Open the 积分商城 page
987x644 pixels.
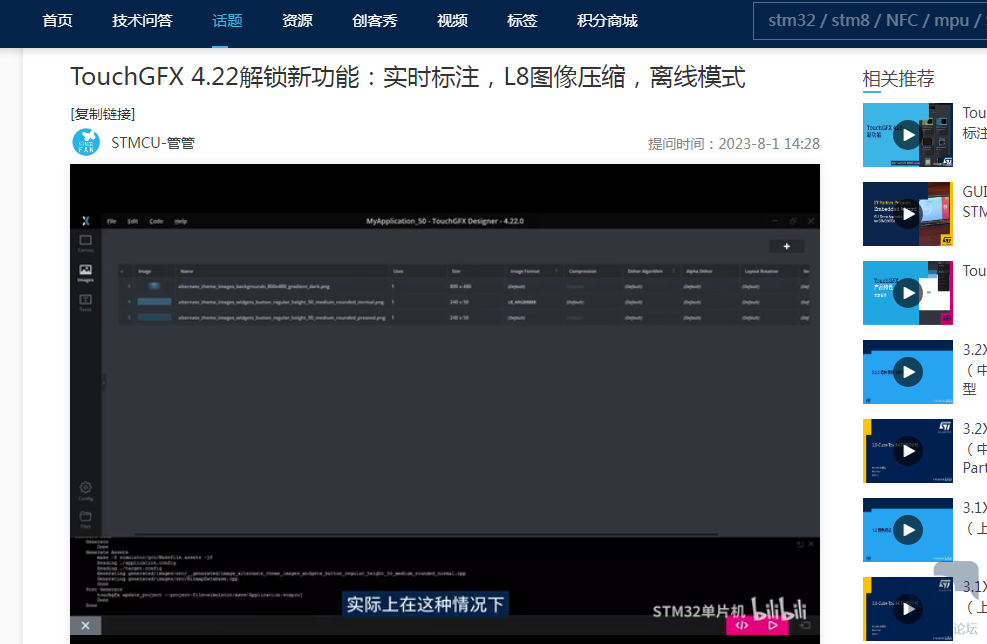(x=607, y=21)
